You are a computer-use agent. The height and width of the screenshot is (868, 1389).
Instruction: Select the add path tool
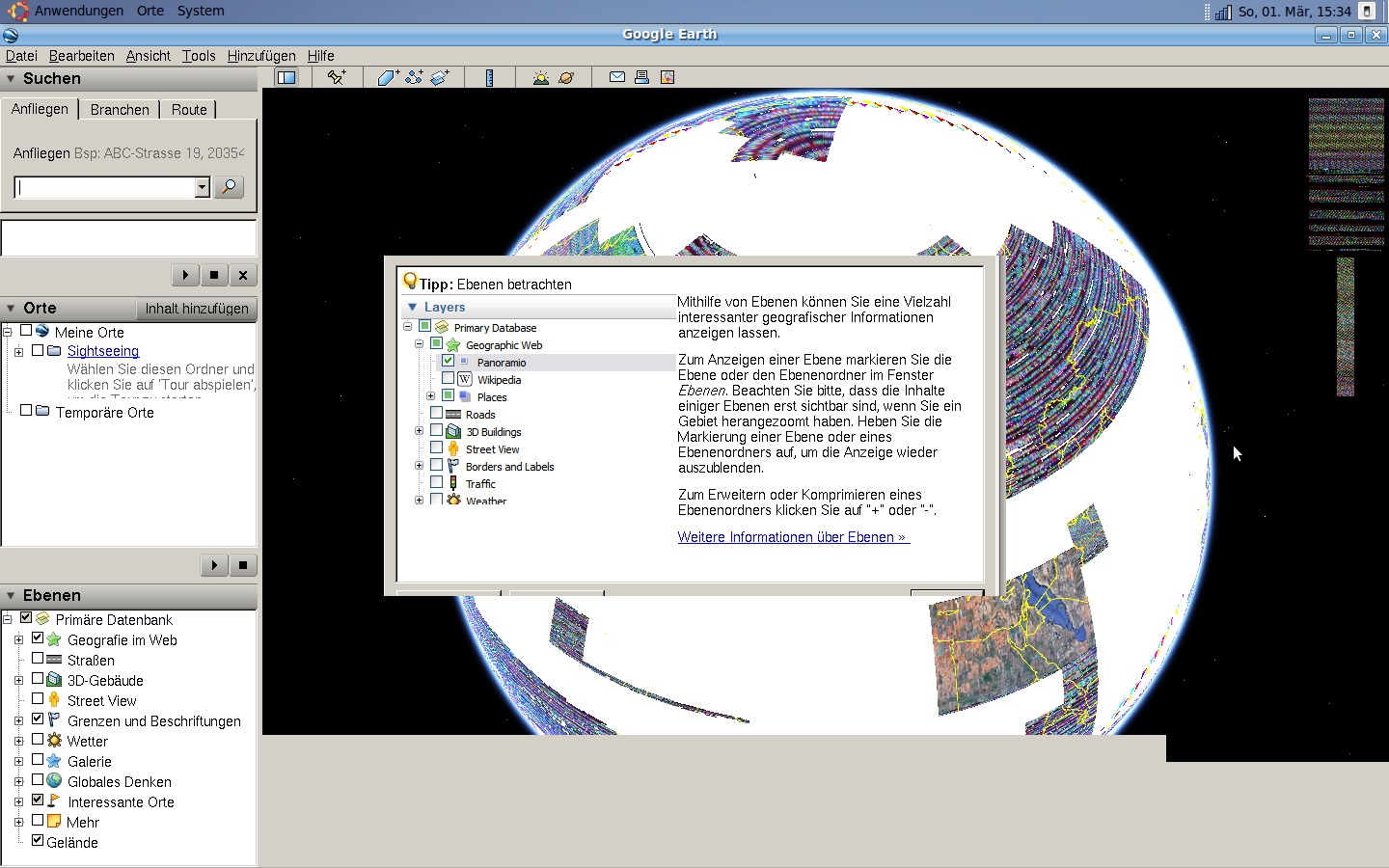(x=414, y=77)
